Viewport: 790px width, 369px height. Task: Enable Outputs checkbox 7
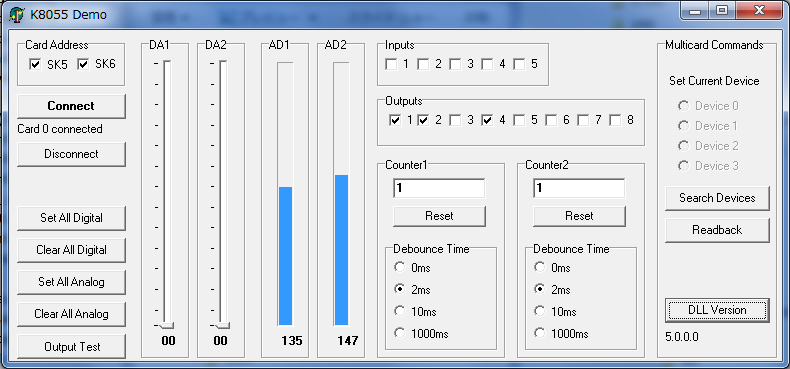click(x=583, y=120)
